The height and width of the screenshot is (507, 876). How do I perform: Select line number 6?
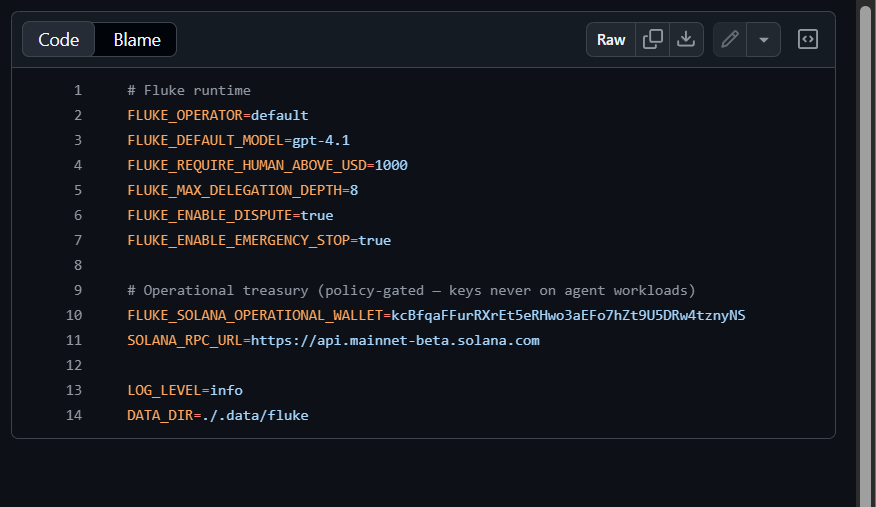click(78, 216)
